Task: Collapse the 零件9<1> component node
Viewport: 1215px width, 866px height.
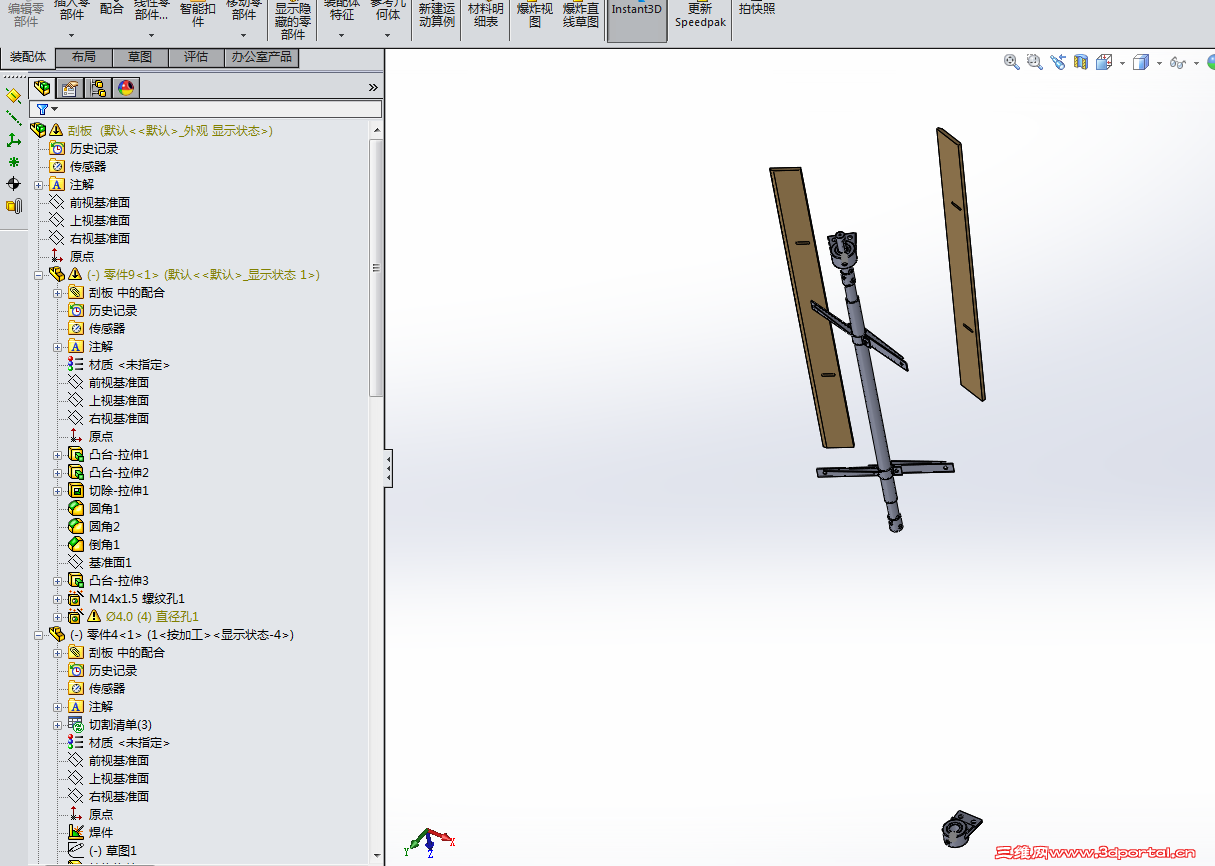Action: click(39, 274)
